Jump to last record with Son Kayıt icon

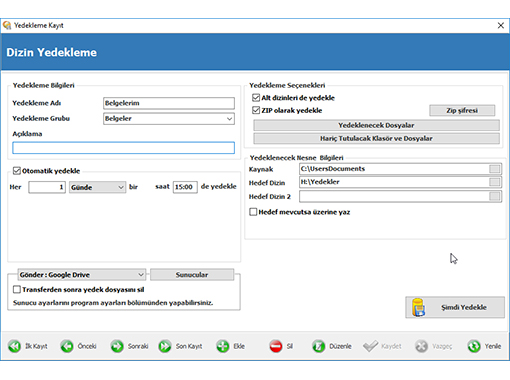165,346
